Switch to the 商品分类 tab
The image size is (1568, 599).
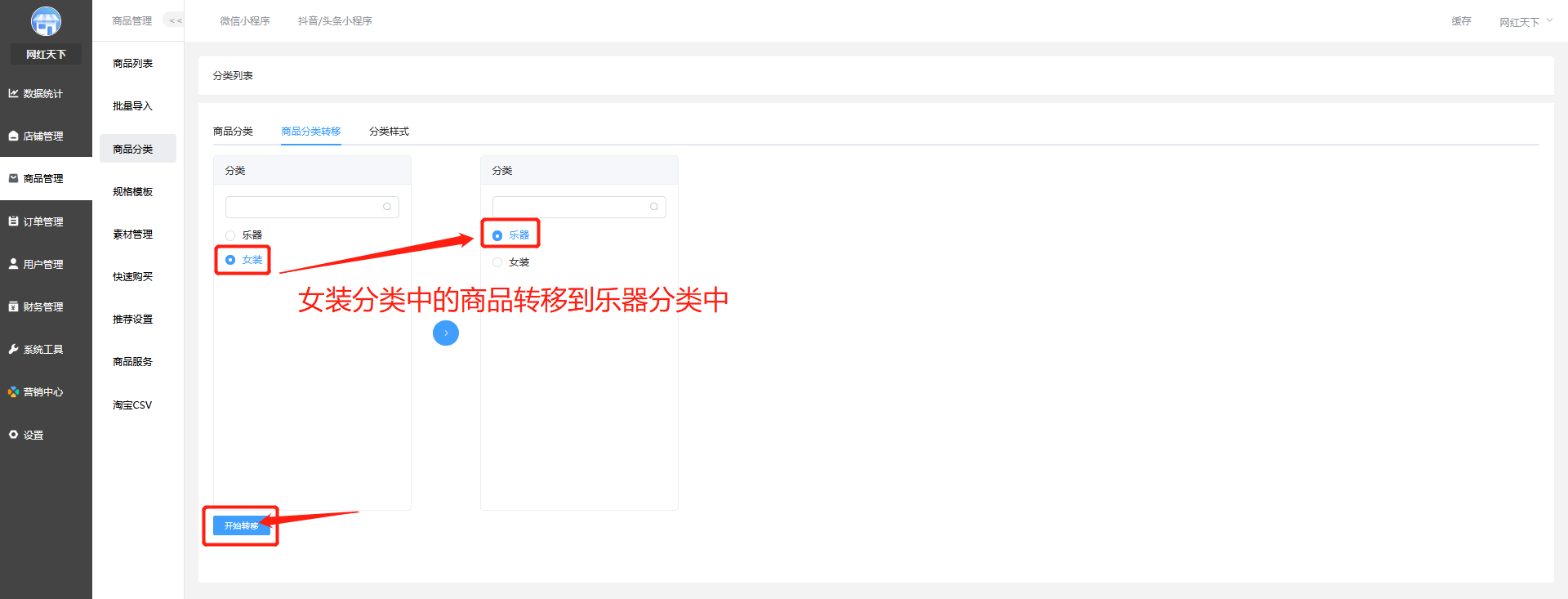pos(233,132)
